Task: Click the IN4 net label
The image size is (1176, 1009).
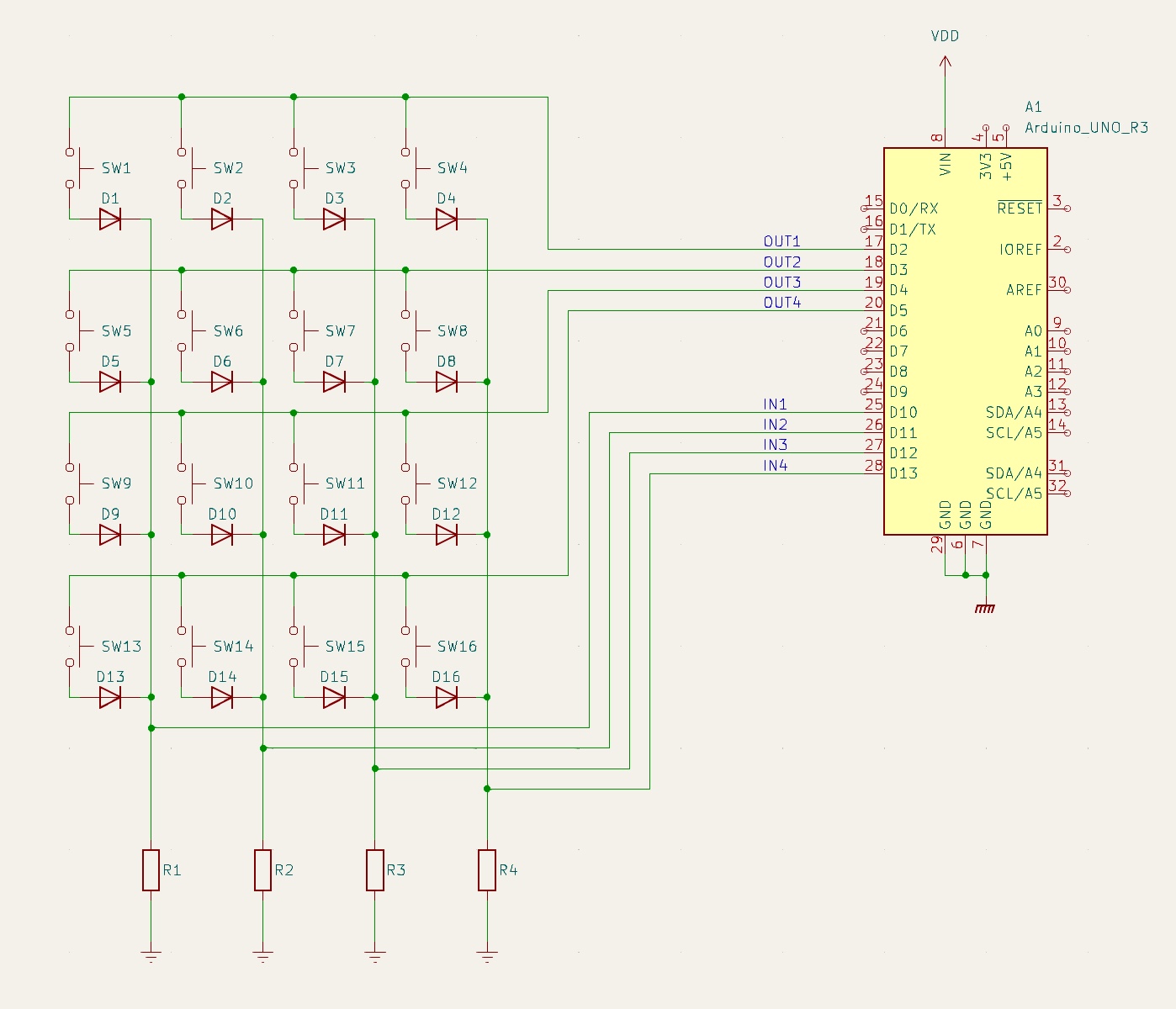Action: [x=775, y=466]
